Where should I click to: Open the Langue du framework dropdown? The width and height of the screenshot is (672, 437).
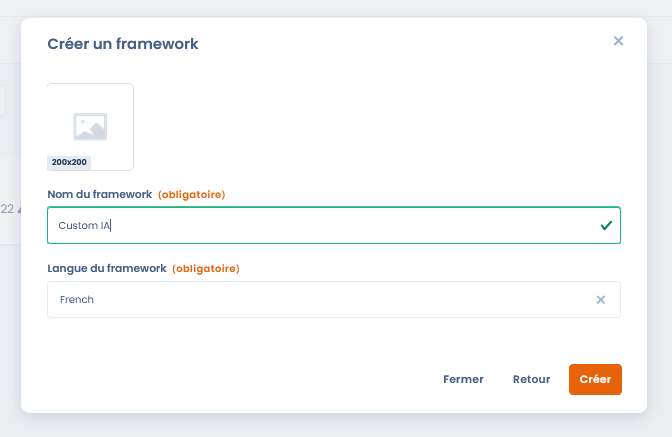[x=320, y=300]
